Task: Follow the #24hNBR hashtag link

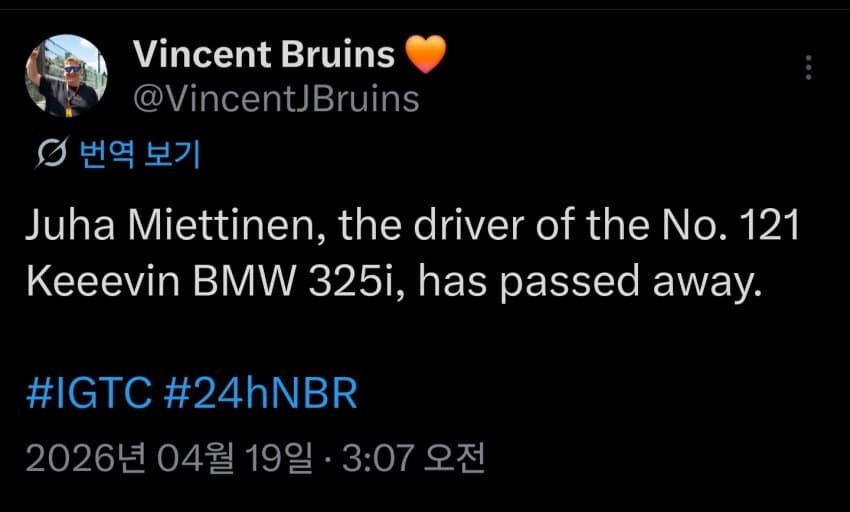Action: [x=259, y=394]
